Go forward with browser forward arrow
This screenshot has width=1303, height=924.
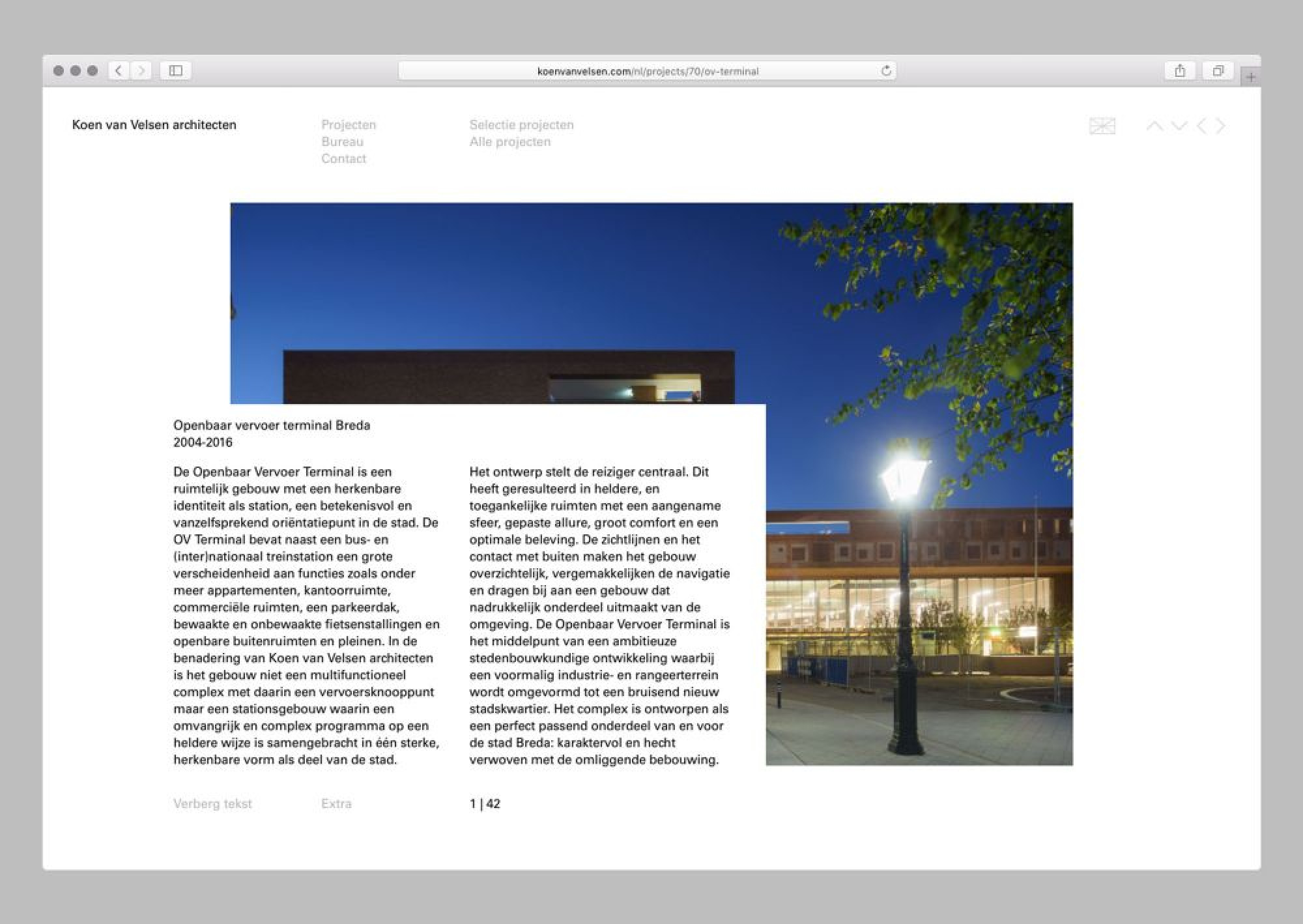(141, 71)
